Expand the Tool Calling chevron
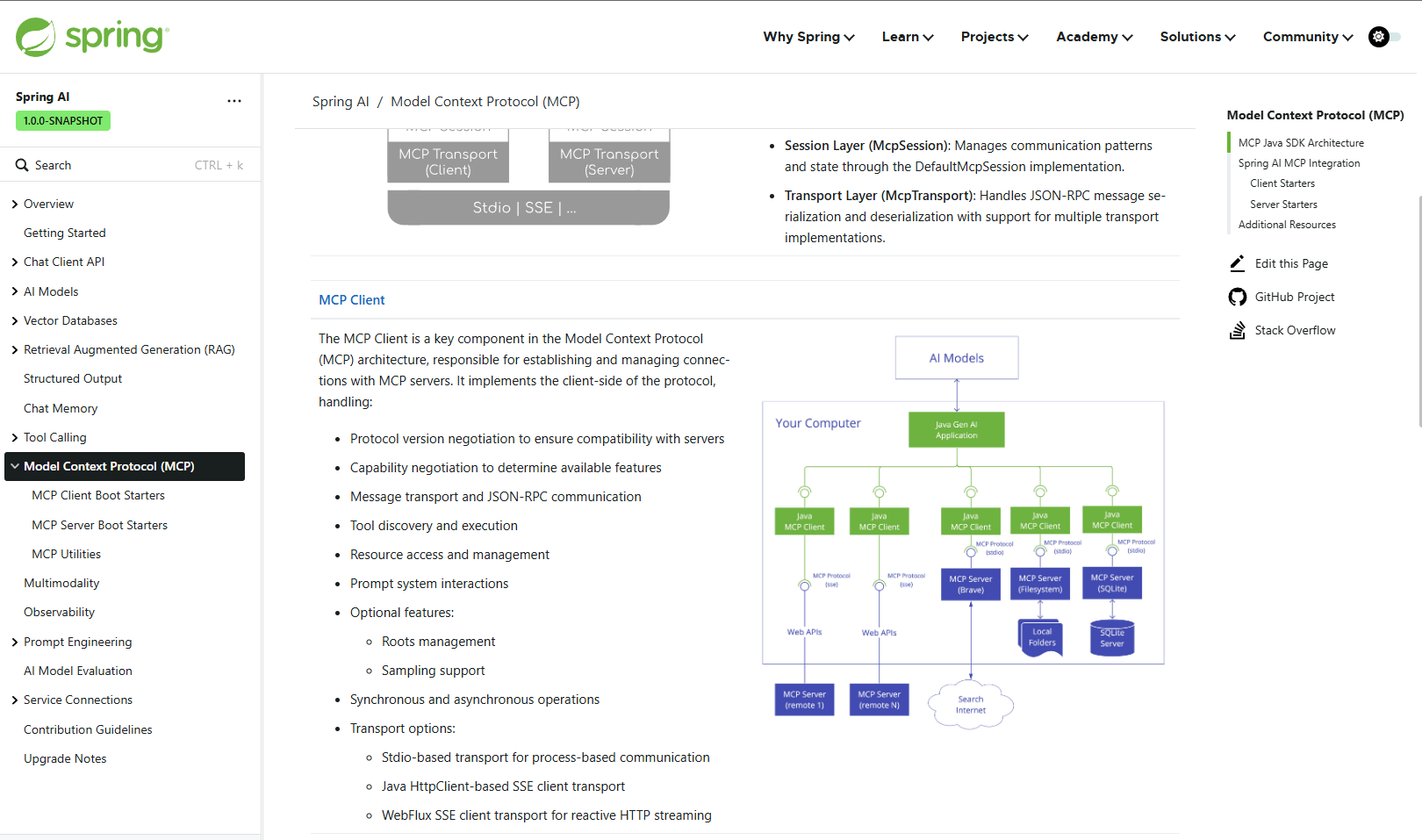This screenshot has width=1422, height=840. click(x=15, y=438)
